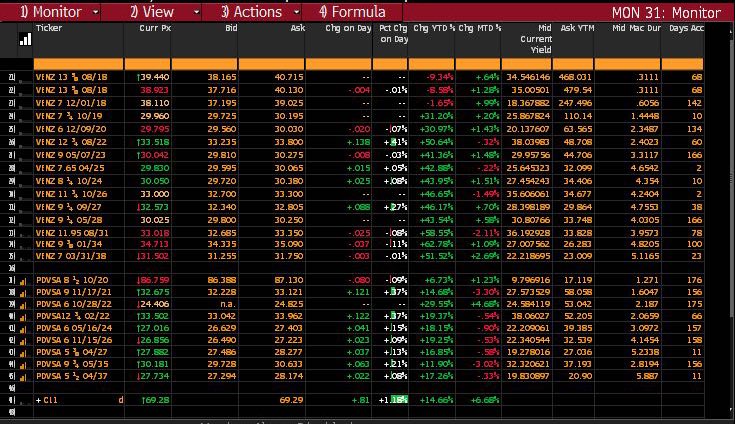This screenshot has width=735, height=424.
Task: Sort by the Ticker column header
Action: (x=49, y=28)
